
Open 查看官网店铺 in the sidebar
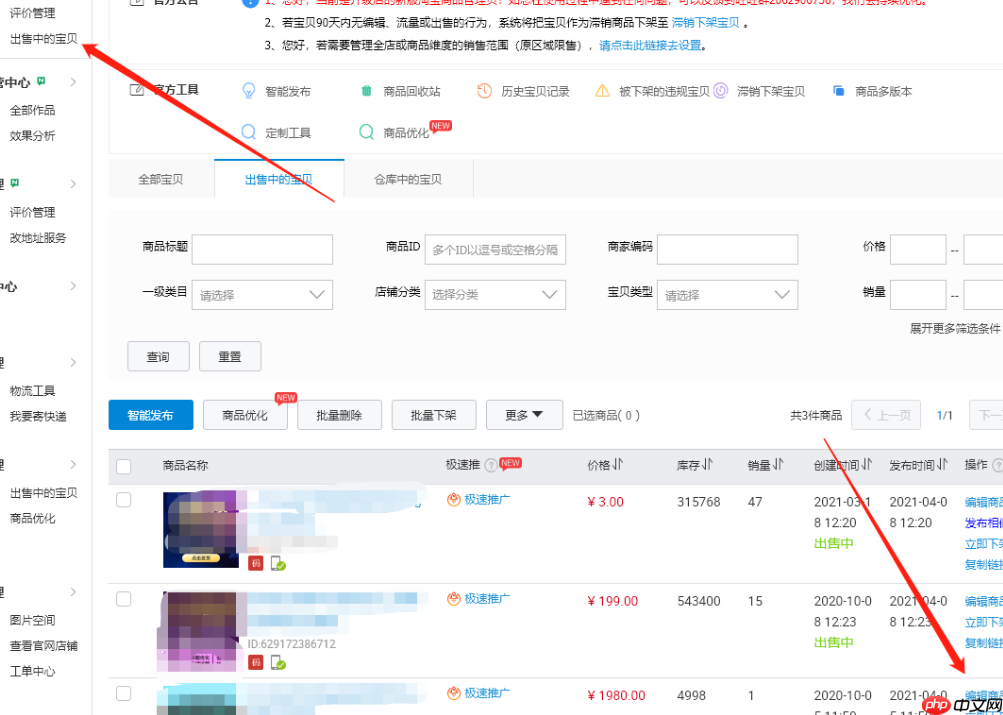tap(44, 646)
